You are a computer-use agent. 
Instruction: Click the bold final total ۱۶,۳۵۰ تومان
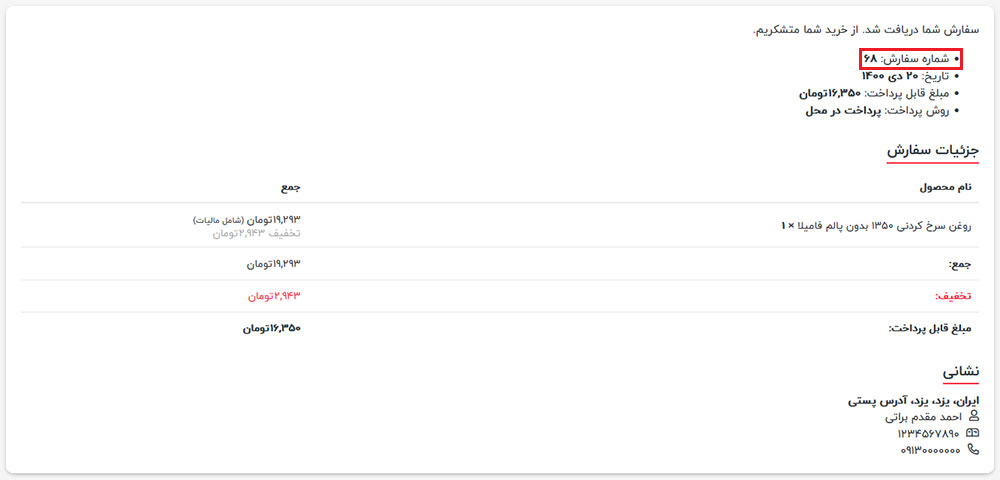pyautogui.click(x=271, y=328)
